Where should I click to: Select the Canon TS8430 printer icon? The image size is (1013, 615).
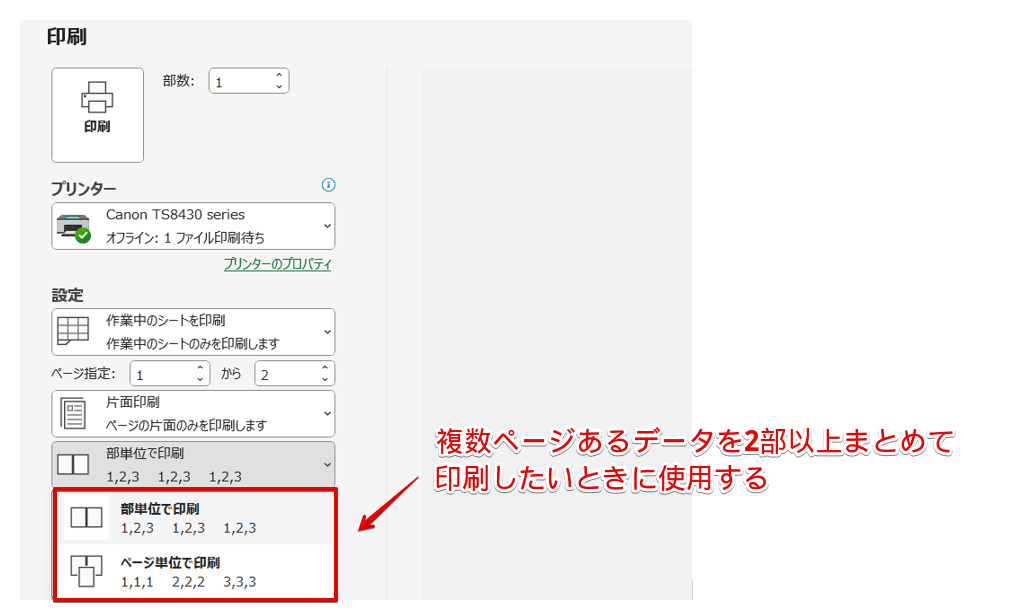(73, 223)
